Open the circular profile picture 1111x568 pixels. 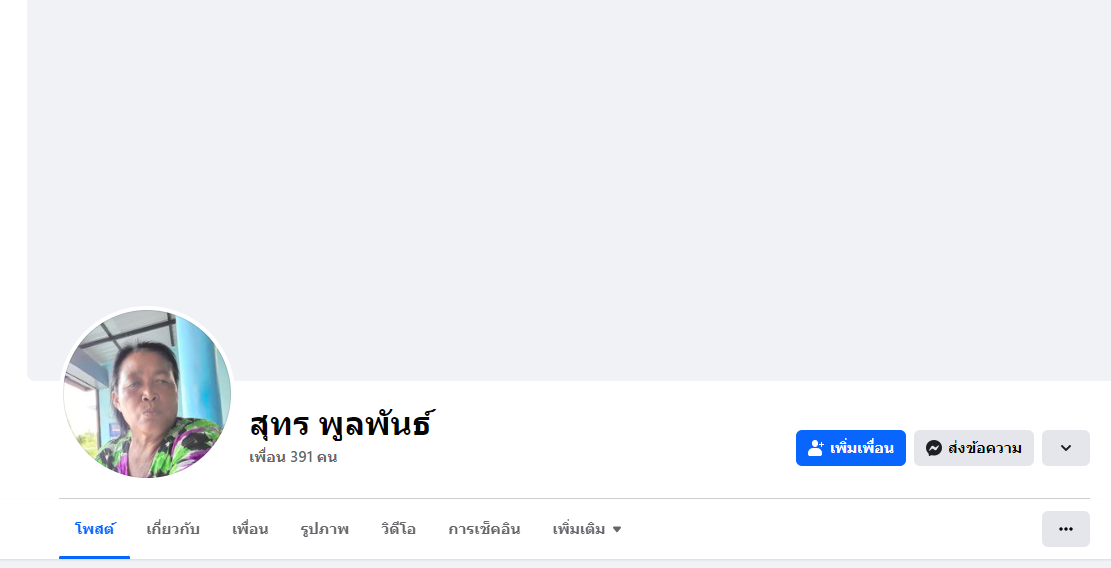(147, 393)
